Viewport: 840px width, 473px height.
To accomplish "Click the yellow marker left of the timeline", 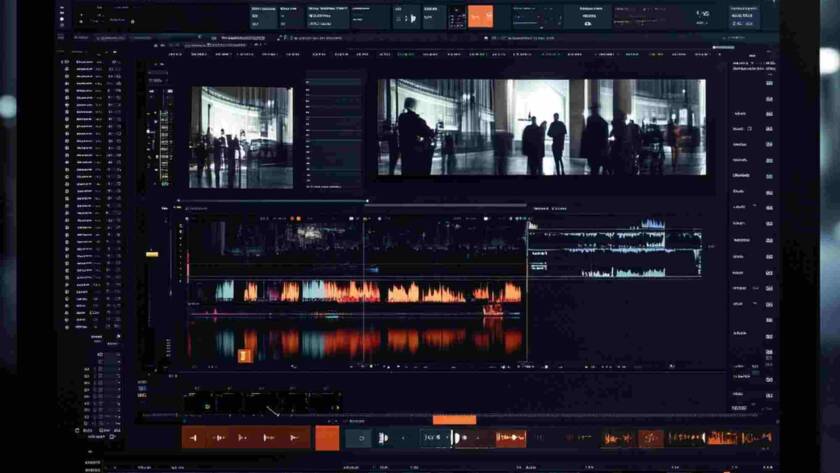I will point(152,254).
